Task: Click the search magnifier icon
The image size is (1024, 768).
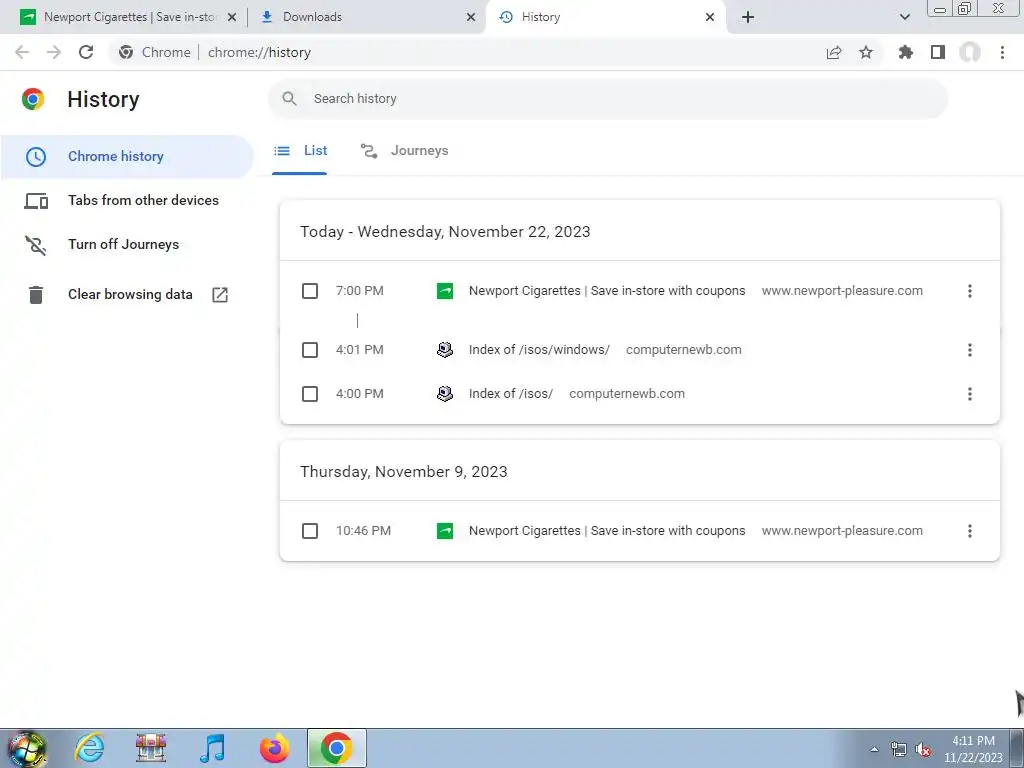Action: 289,99
